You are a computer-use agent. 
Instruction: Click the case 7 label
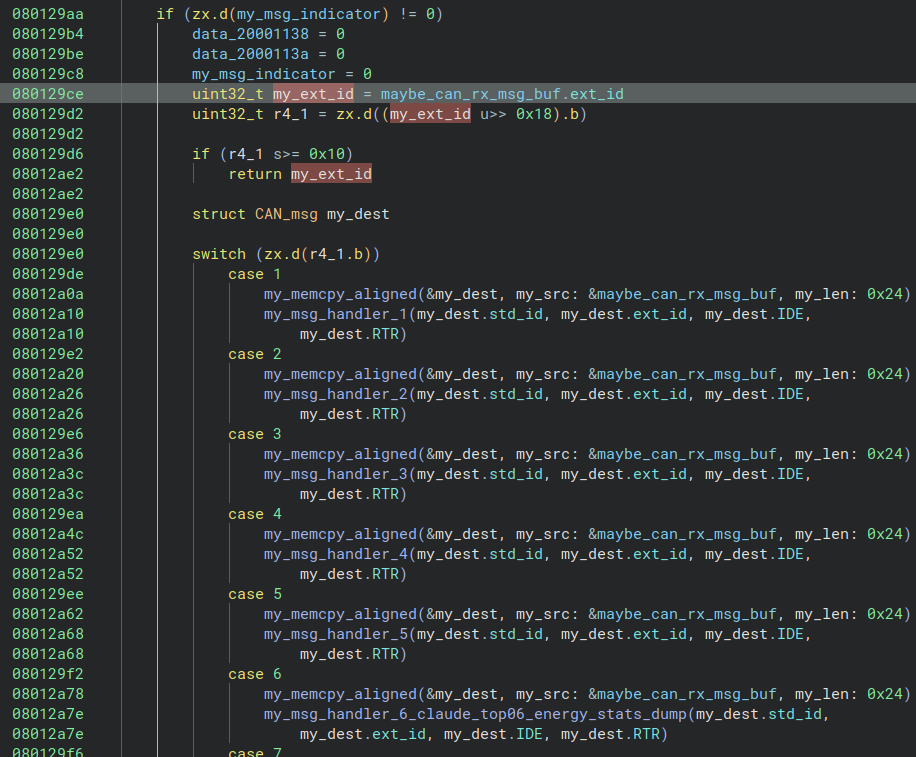[x=255, y=752]
